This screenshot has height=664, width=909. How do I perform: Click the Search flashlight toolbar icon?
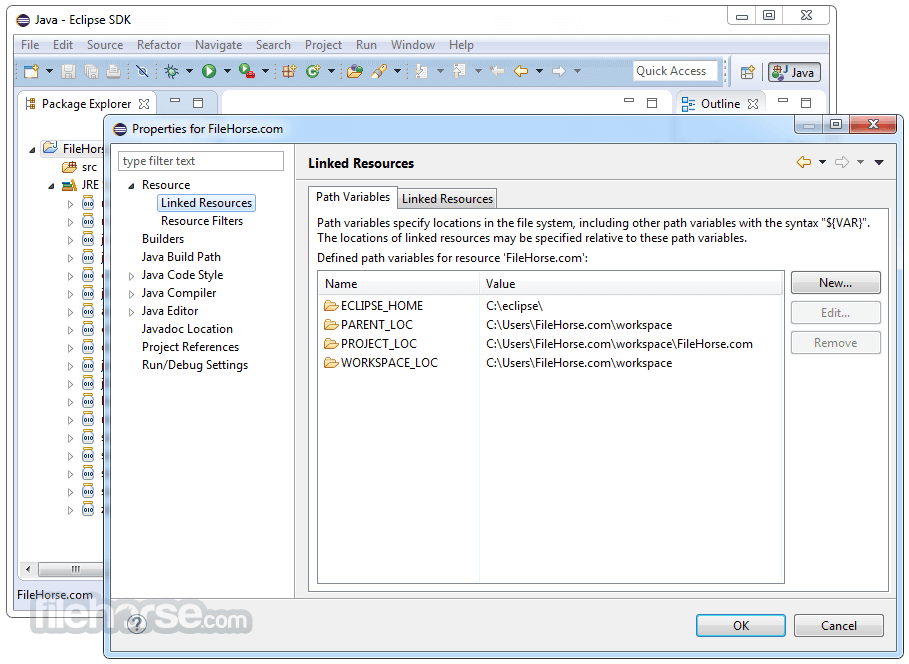(x=379, y=71)
